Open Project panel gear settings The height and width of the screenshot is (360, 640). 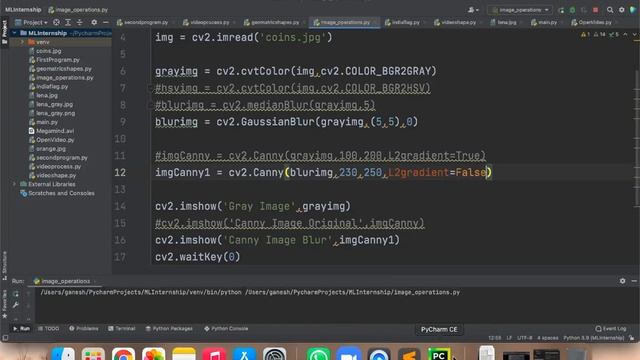pyautogui.click(x=94, y=22)
